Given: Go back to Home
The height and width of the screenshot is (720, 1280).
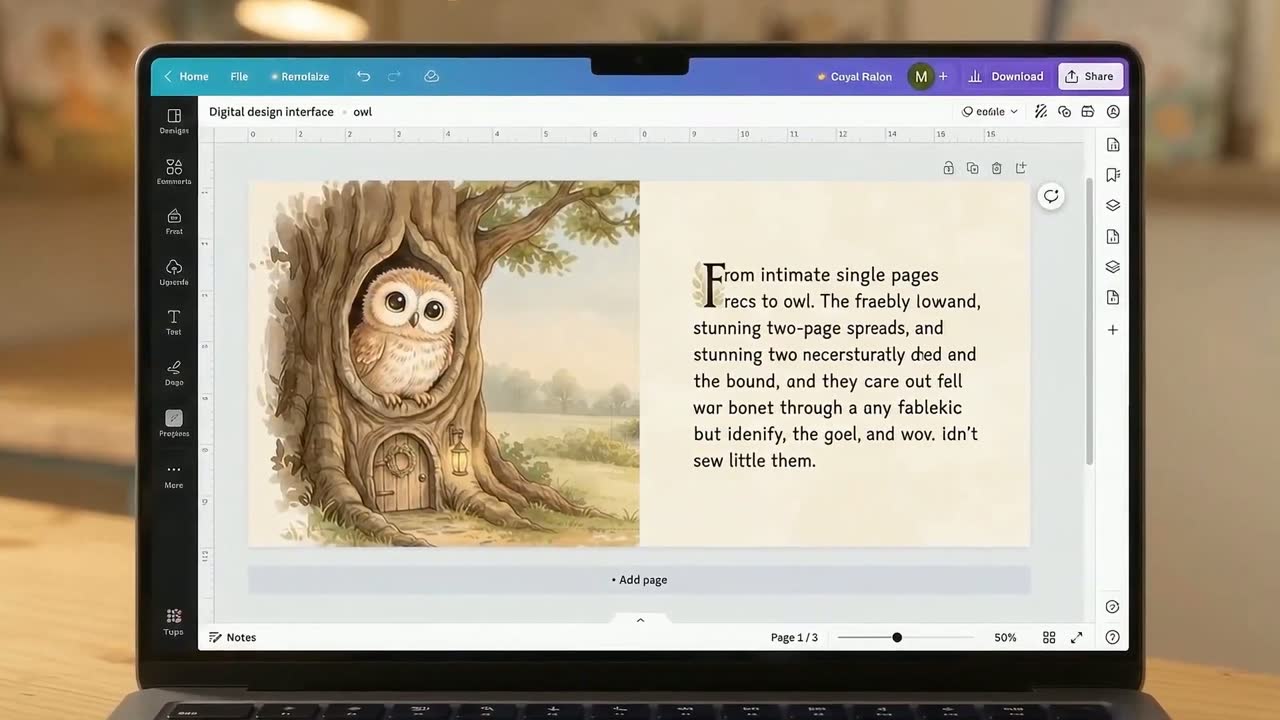Looking at the screenshot, I should coord(186,76).
